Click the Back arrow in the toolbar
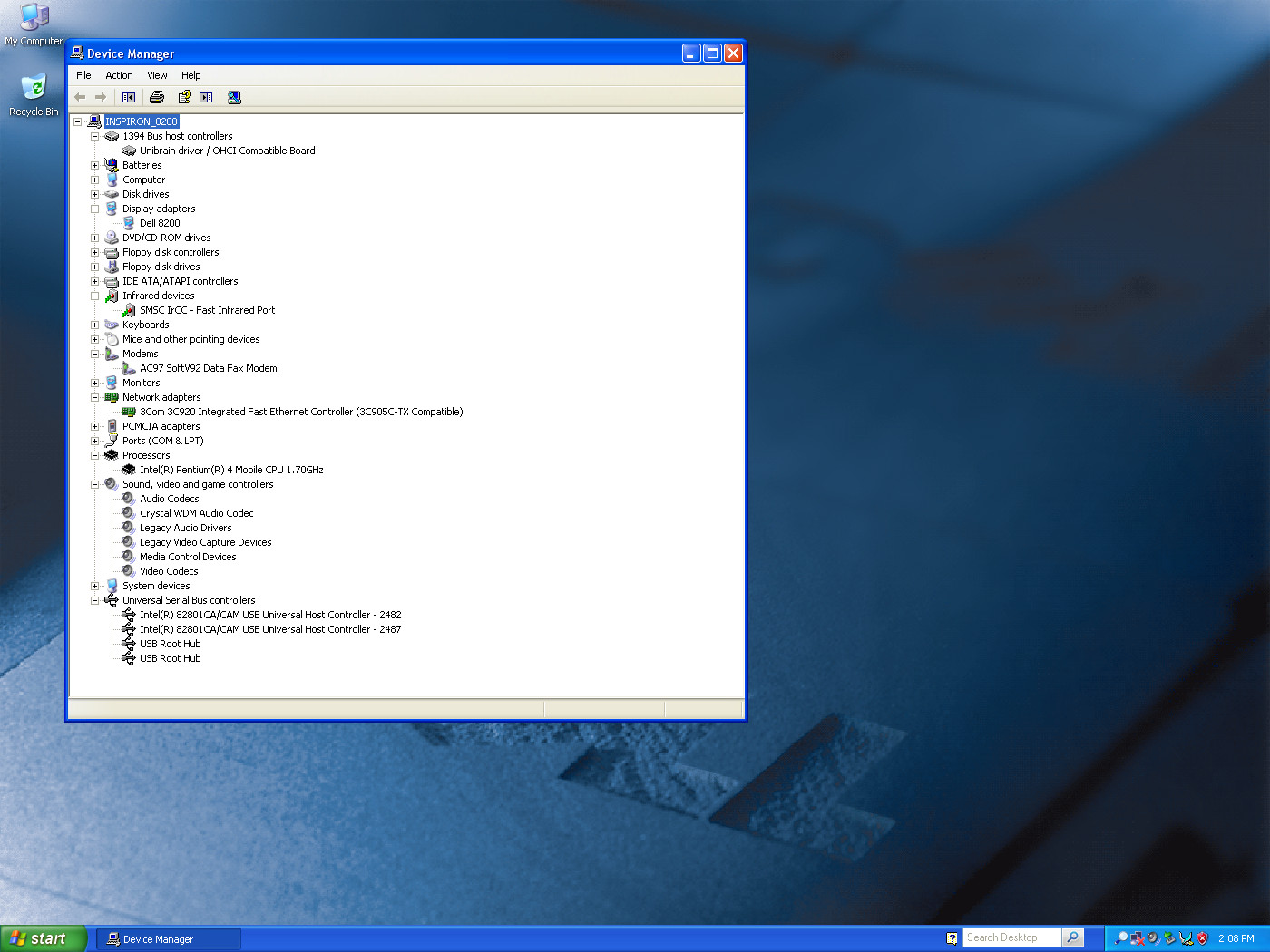1270x952 pixels. pyautogui.click(x=80, y=97)
